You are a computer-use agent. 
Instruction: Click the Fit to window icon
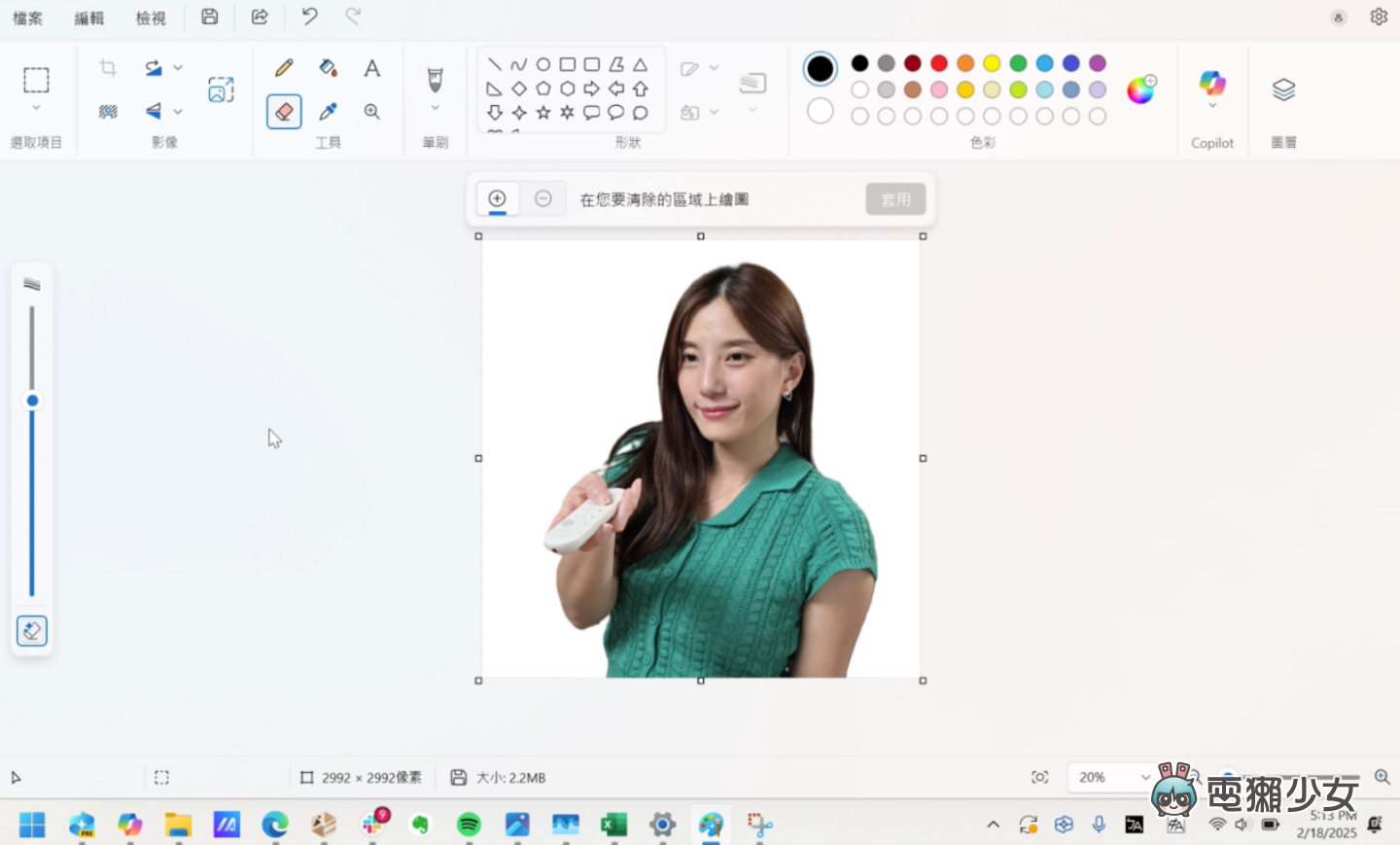tap(1039, 777)
